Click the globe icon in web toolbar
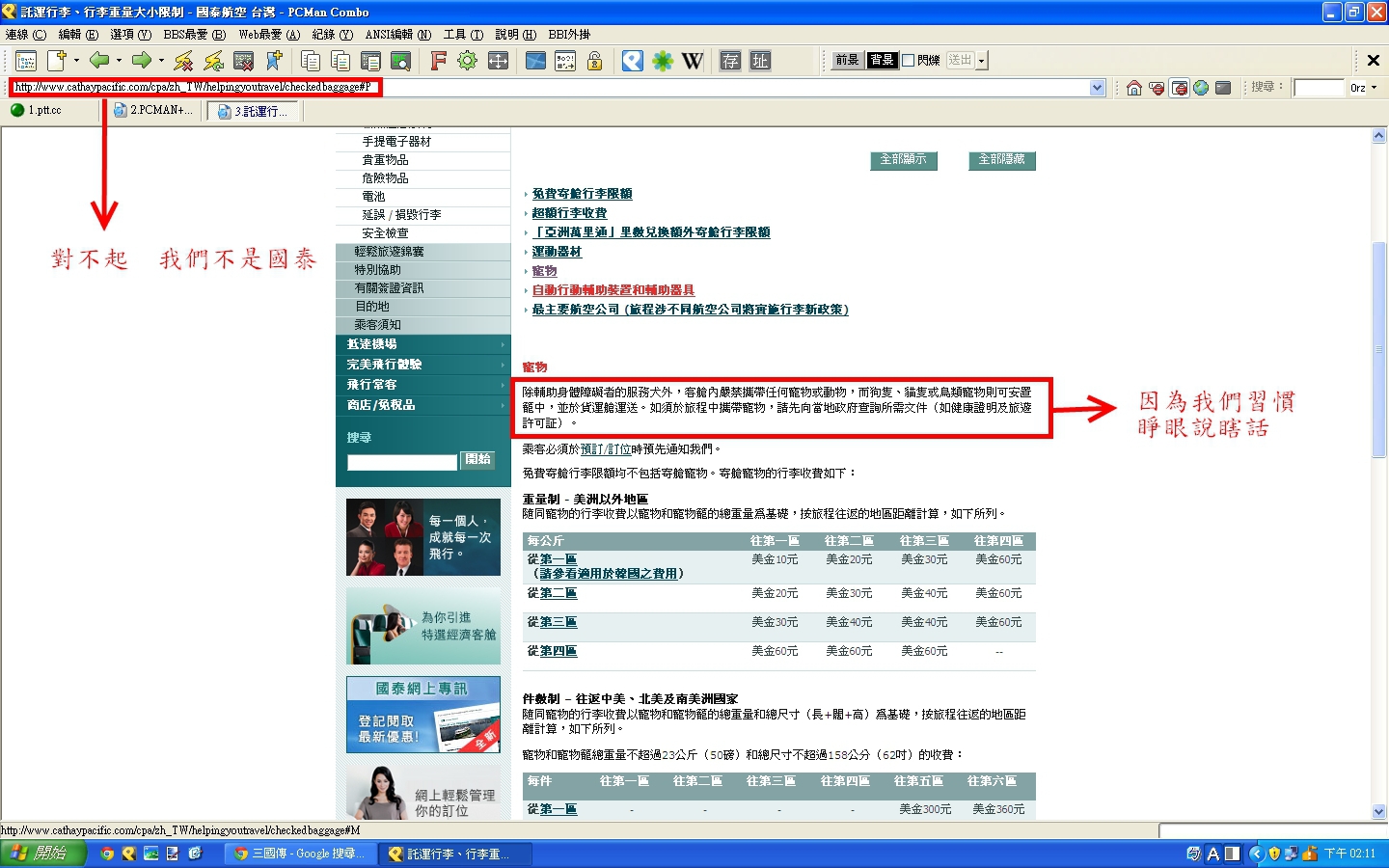1389x868 pixels. point(1201,88)
